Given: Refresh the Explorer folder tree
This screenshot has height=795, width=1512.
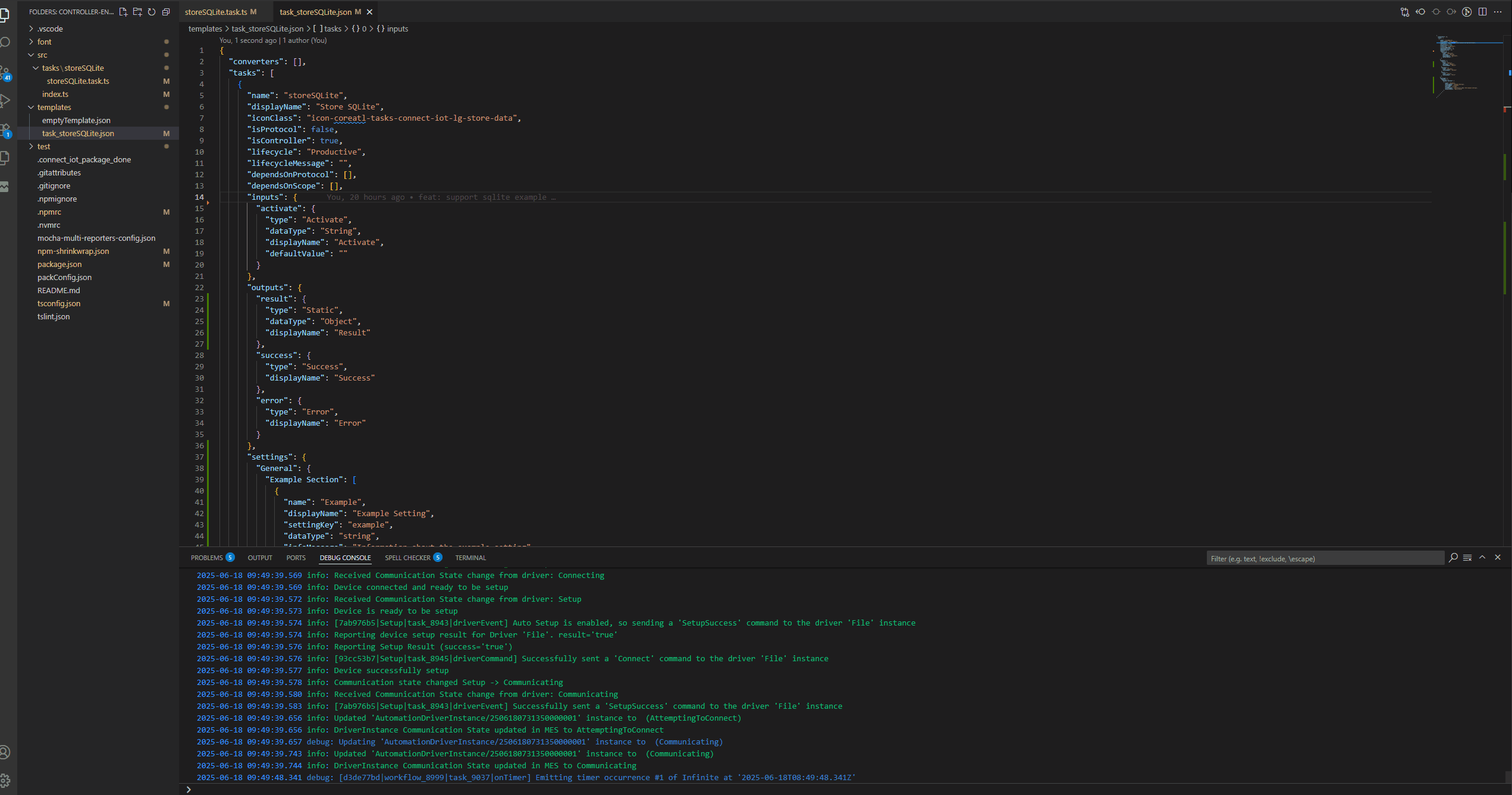Looking at the screenshot, I should coord(152,12).
